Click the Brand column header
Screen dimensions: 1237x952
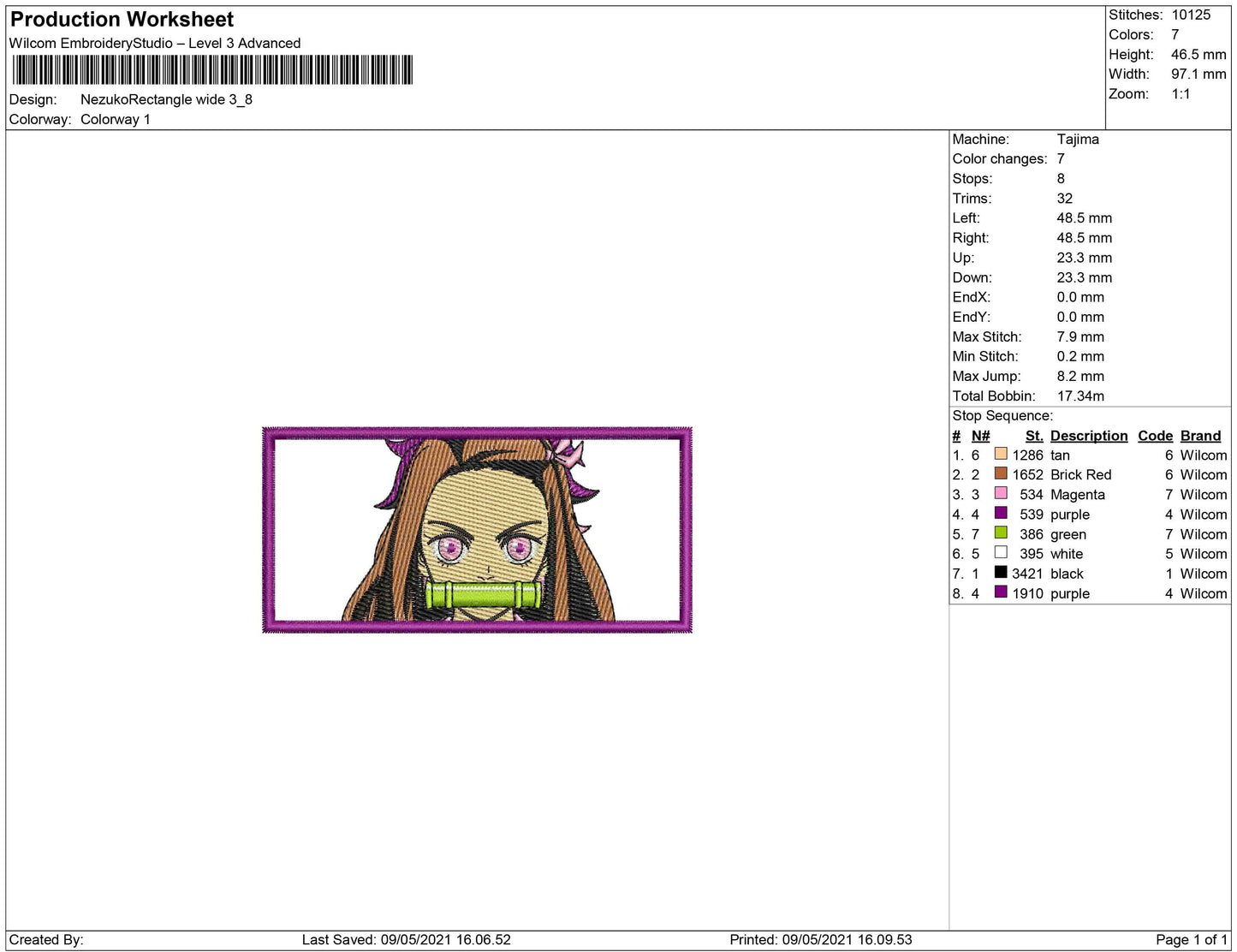click(x=1200, y=436)
